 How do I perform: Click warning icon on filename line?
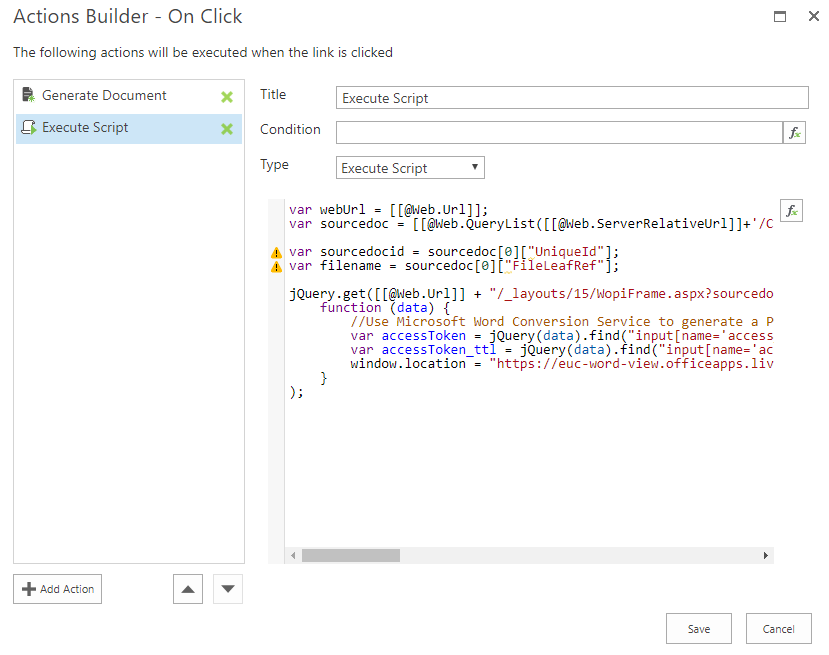(x=276, y=267)
